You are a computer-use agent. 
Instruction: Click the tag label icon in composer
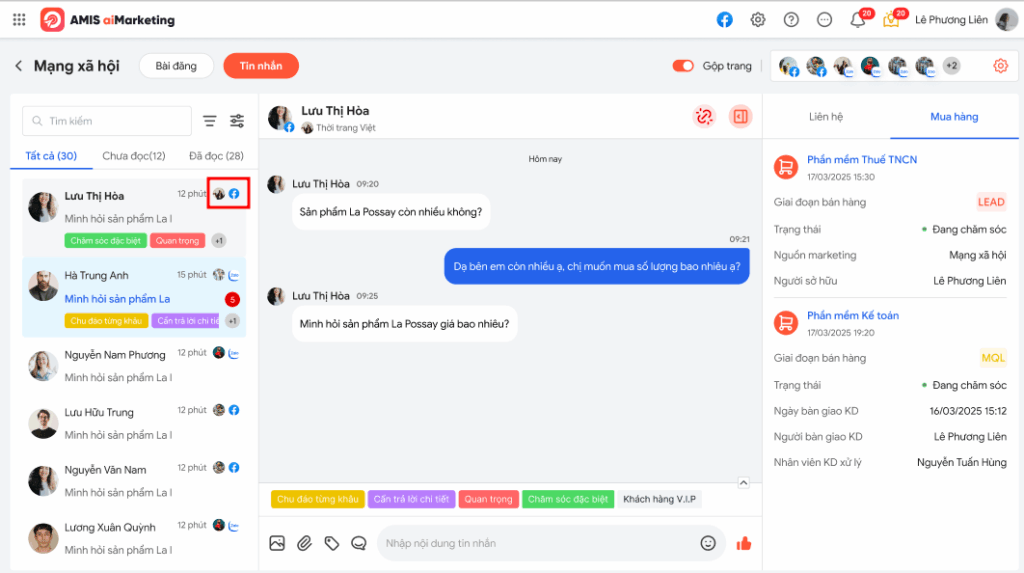point(331,543)
